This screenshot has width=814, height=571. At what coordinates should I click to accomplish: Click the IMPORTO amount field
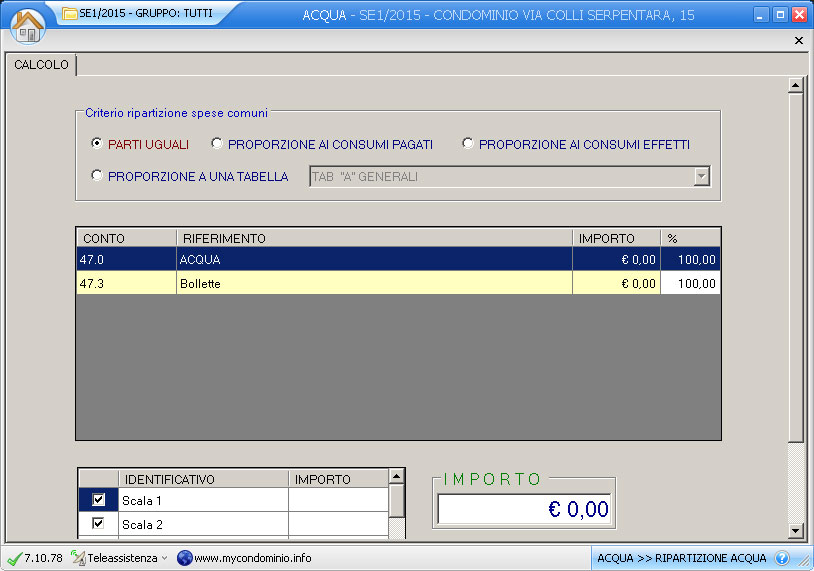click(524, 509)
